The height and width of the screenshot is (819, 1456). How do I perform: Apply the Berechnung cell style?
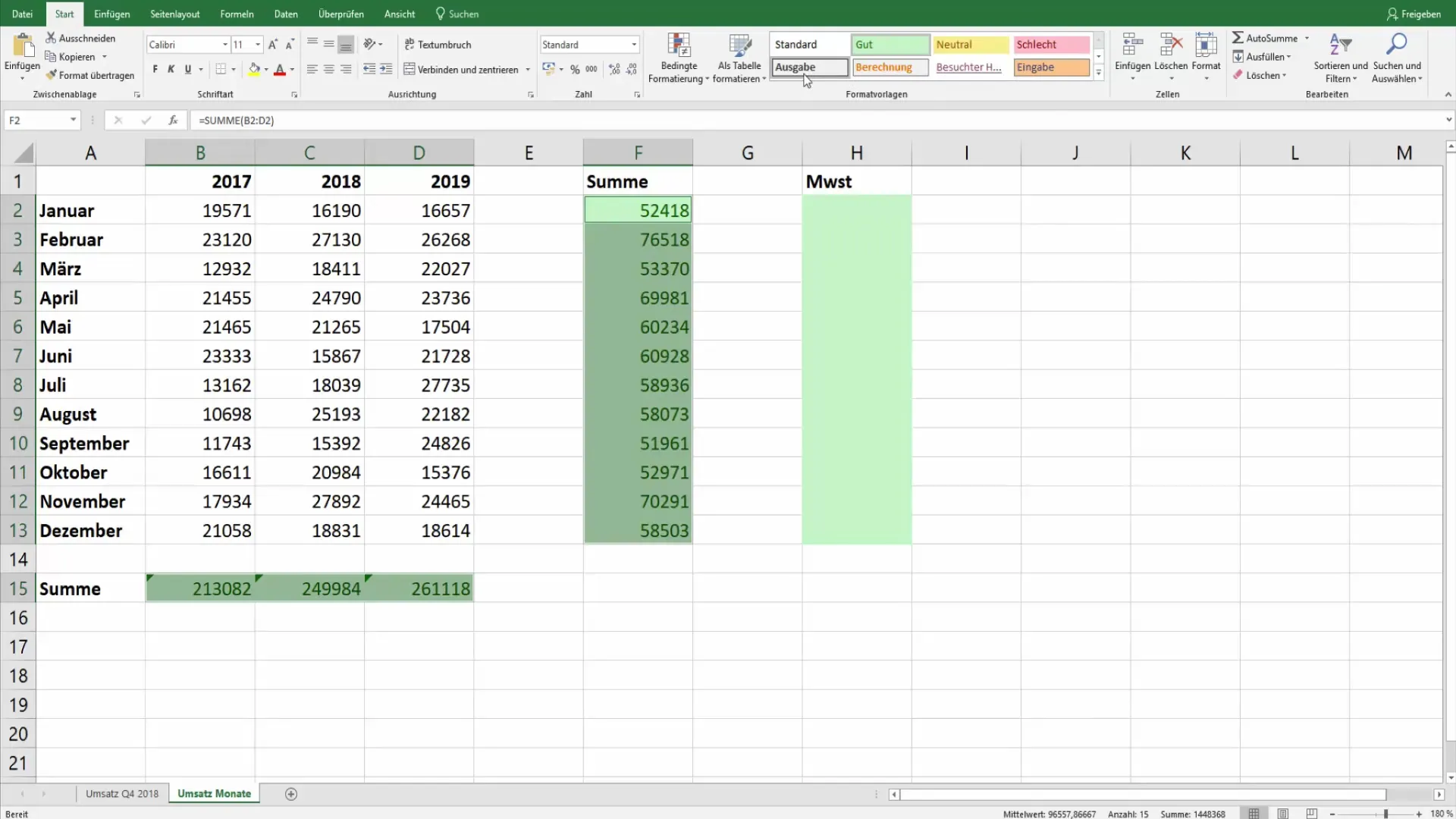(890, 67)
